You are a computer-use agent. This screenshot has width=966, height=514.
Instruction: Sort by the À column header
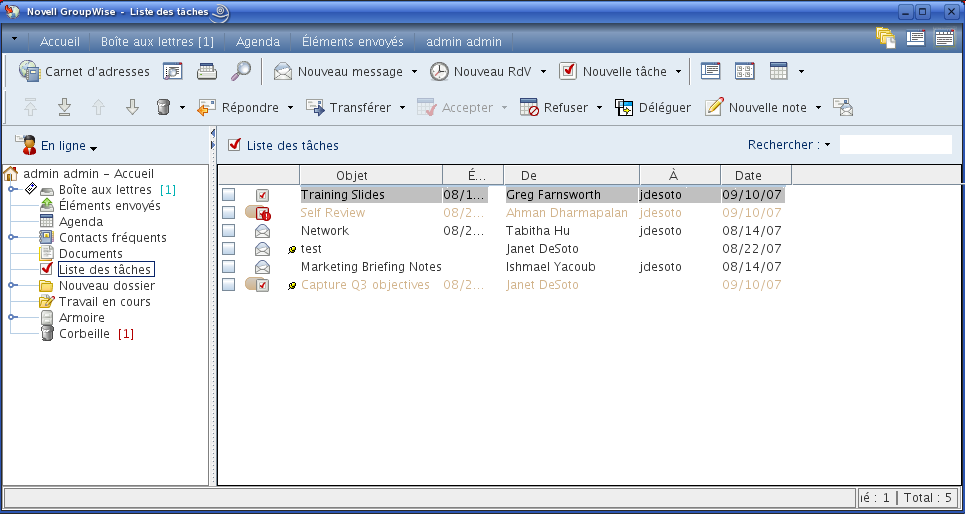click(680, 176)
